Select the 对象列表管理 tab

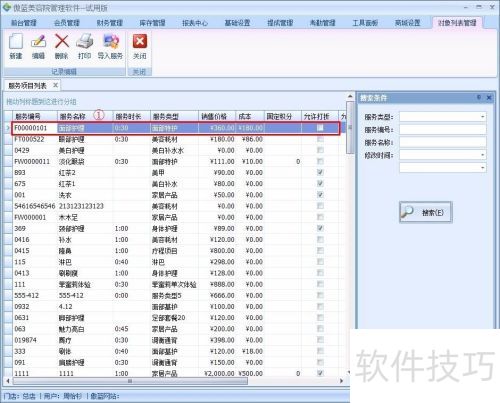[x=457, y=23]
